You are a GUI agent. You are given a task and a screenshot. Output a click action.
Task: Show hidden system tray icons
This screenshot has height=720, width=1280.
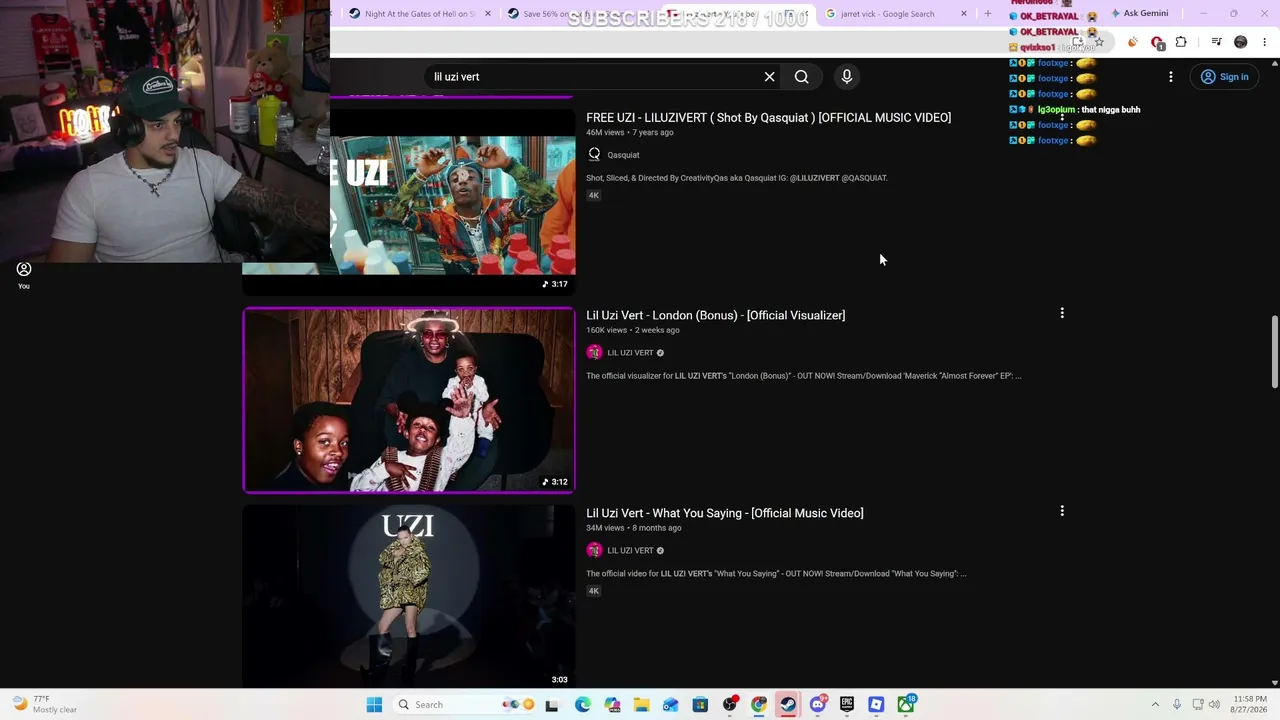[x=1155, y=705]
